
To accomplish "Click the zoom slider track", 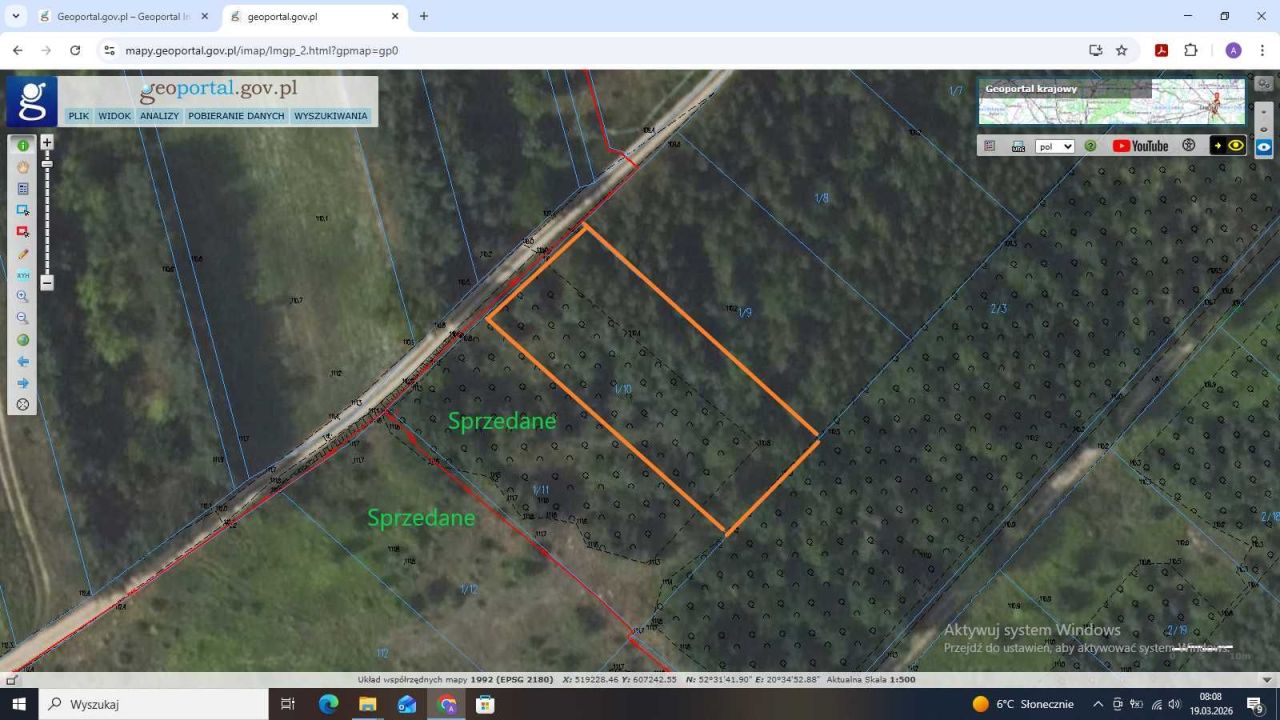I will 47,212.
